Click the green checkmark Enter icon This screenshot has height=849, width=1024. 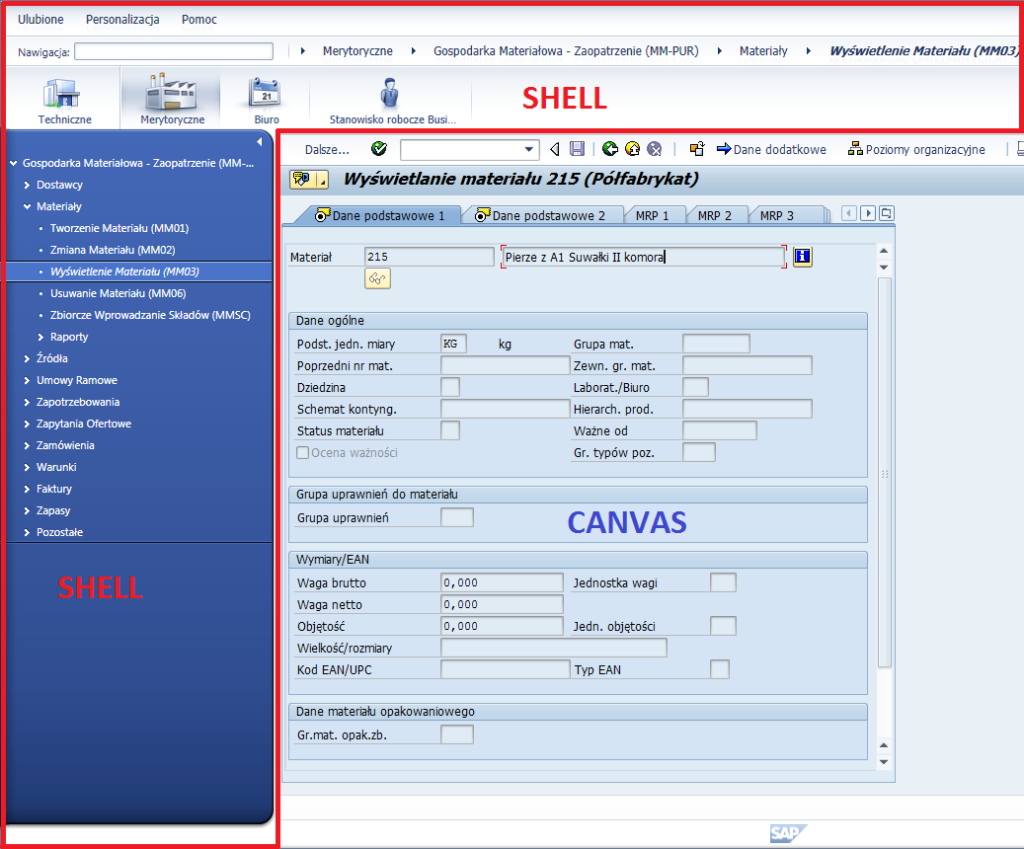click(x=378, y=149)
